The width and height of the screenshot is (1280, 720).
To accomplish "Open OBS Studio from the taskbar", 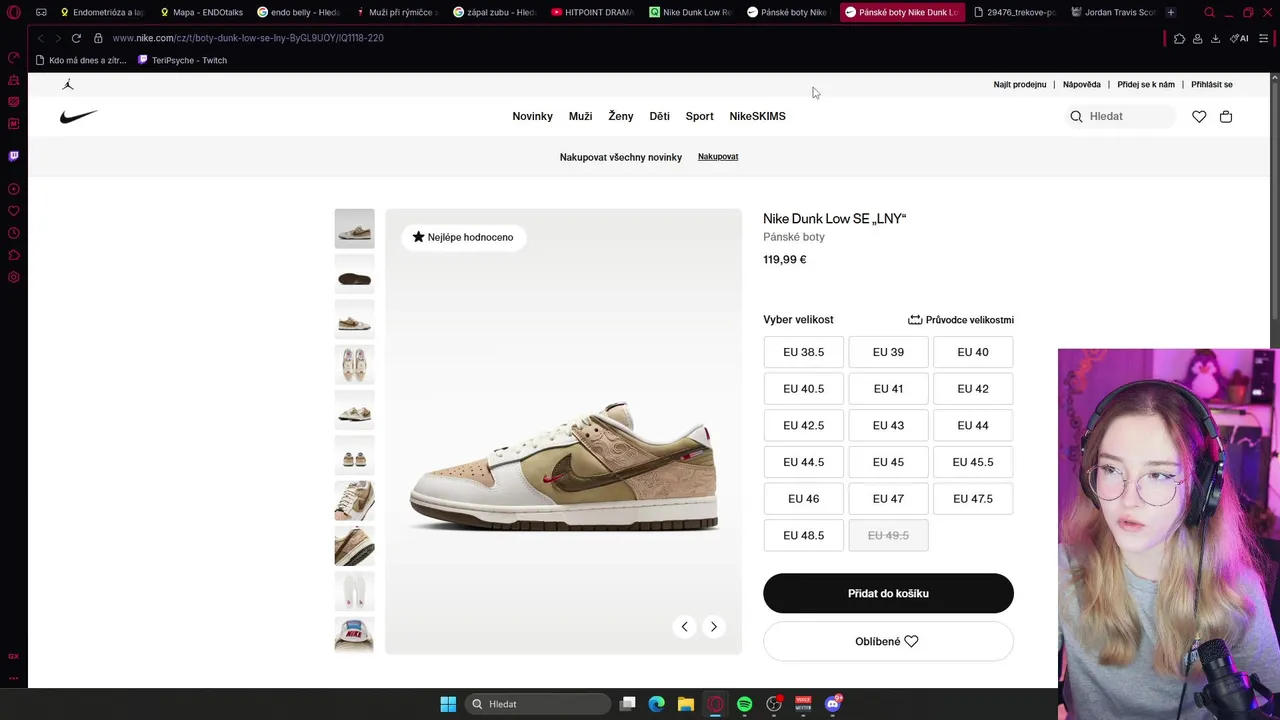I will tap(774, 704).
